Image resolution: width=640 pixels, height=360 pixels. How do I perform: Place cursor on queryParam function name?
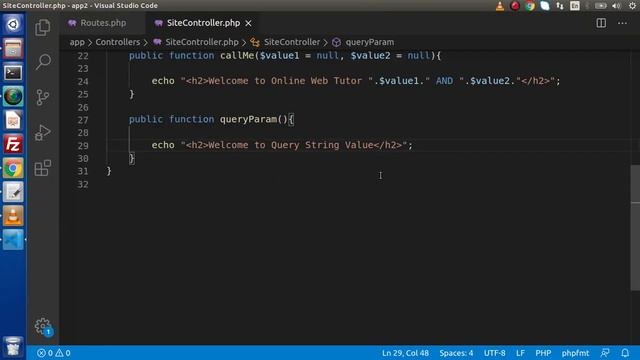(x=248, y=119)
